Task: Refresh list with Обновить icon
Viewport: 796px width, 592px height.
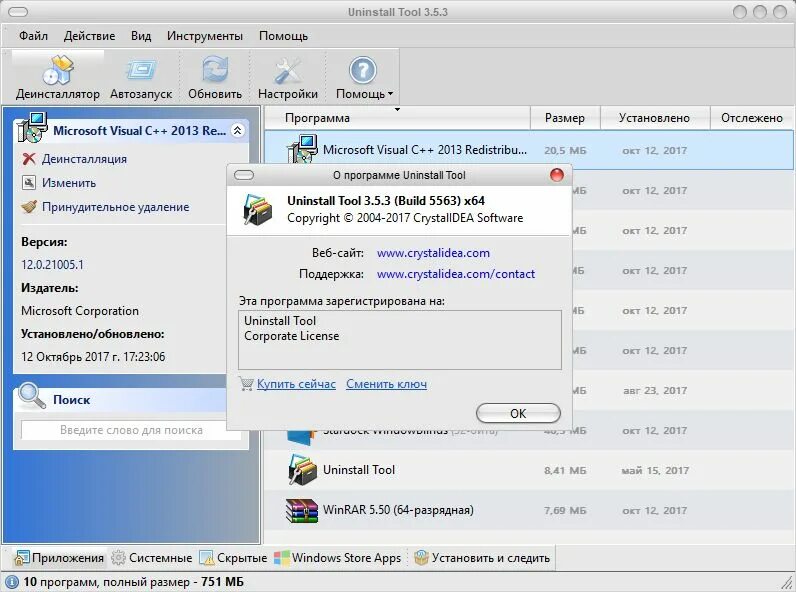Action: 215,70
